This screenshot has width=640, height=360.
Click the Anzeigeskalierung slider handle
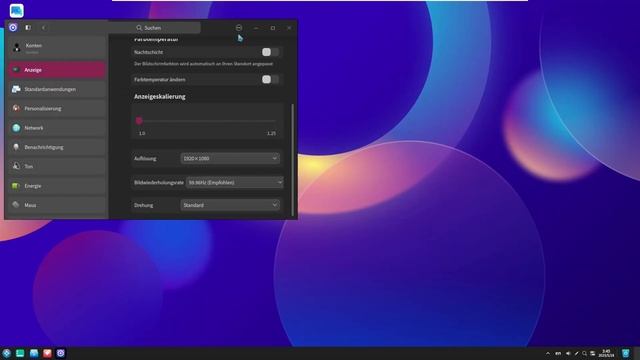pyautogui.click(x=139, y=121)
